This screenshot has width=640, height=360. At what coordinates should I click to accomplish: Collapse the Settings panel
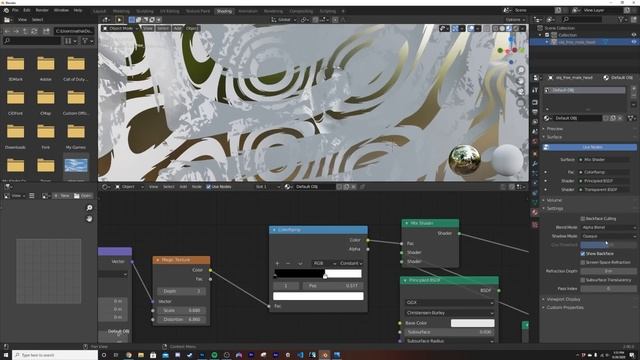(554, 209)
